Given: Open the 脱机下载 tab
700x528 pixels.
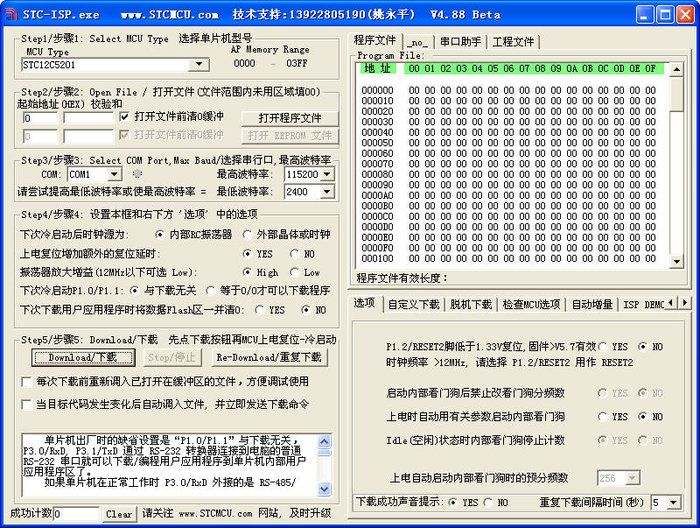Looking at the screenshot, I should click(x=471, y=305).
